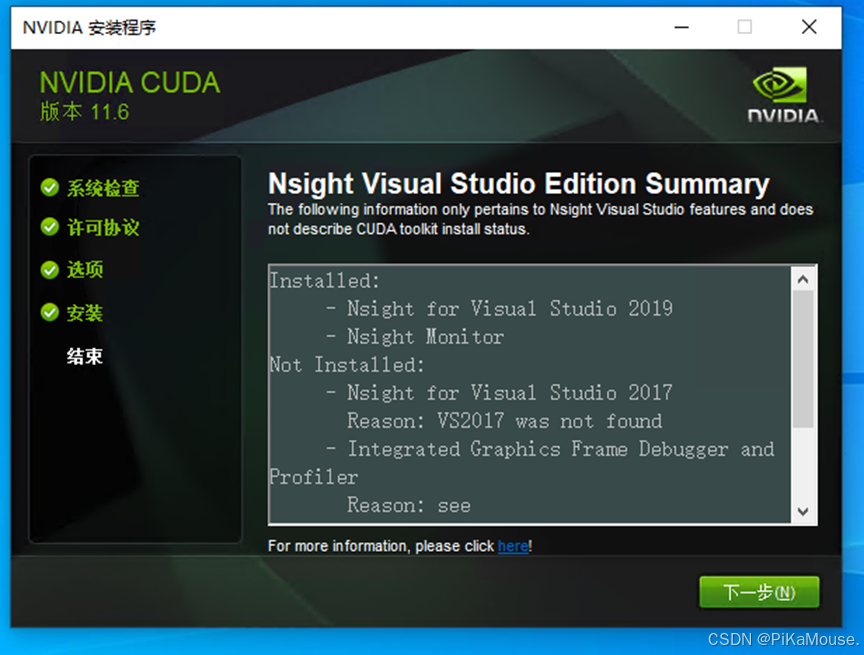Click scrollbar down arrow in summary box
Viewport: 864px width, 655px height.
[x=803, y=512]
